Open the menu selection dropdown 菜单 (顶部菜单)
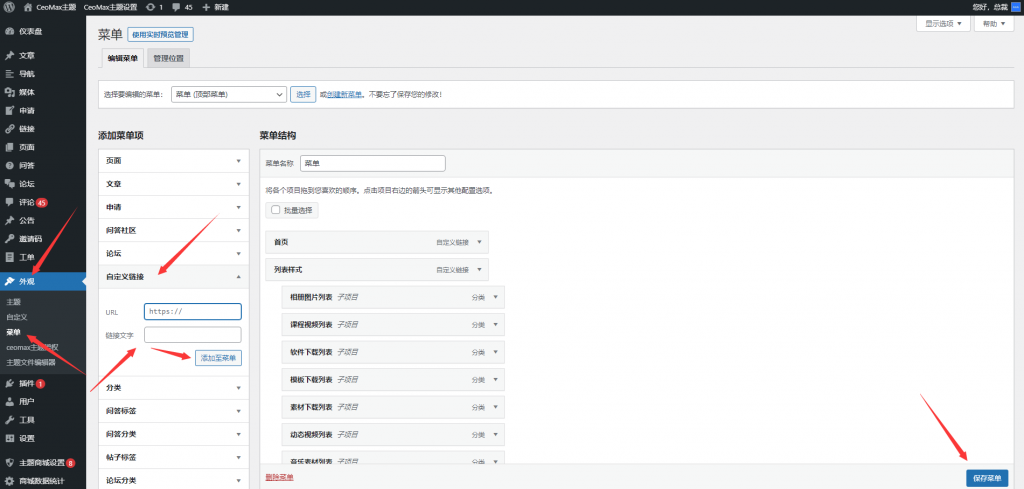The width and height of the screenshot is (1024, 489). point(229,94)
